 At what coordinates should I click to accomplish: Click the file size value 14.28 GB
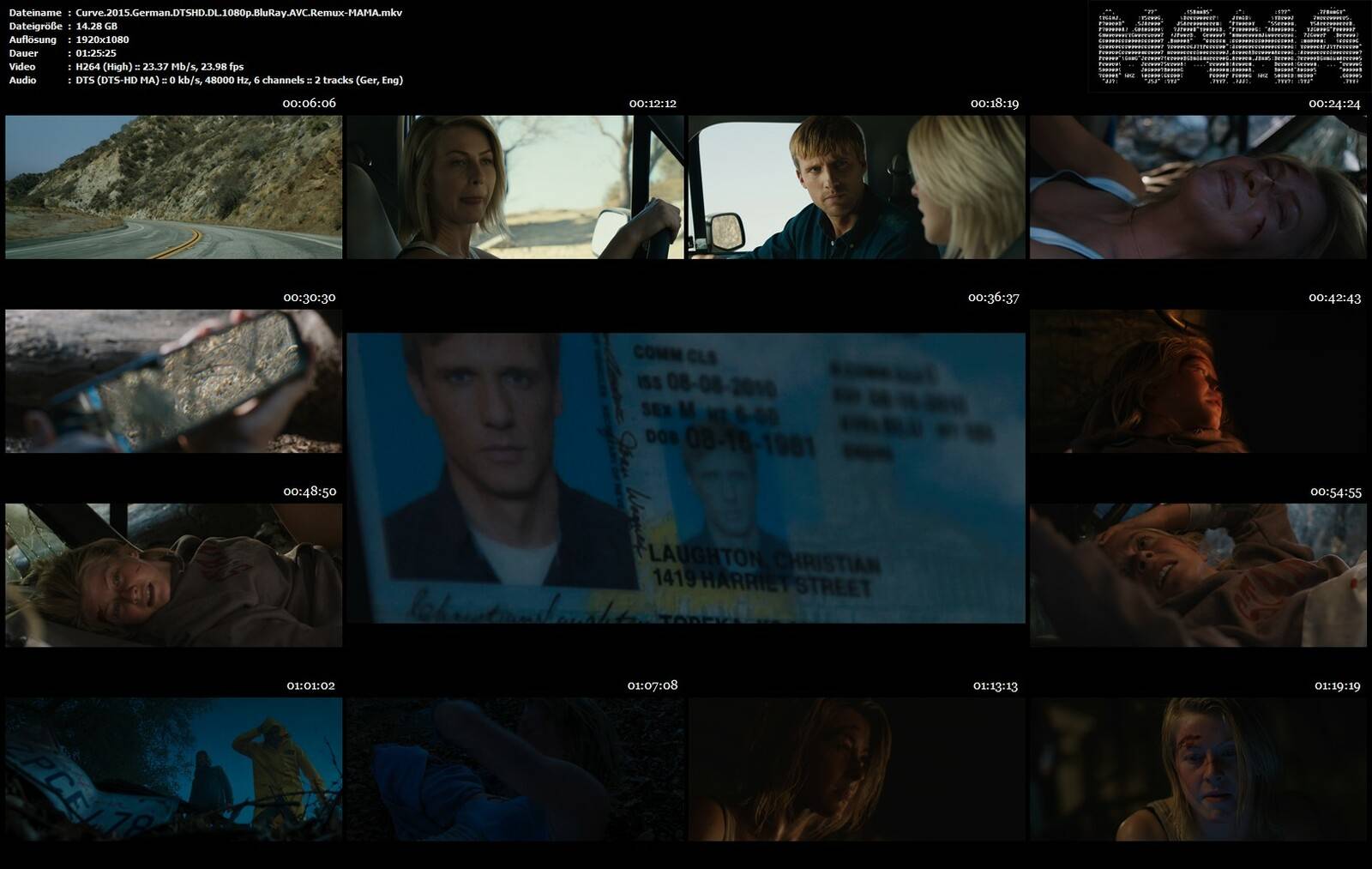point(97,27)
